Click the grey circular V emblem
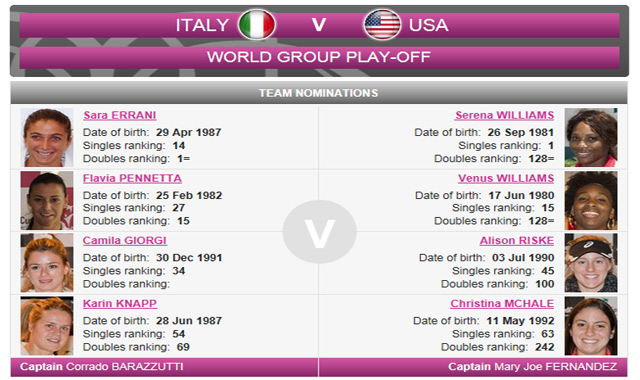 pyautogui.click(x=320, y=232)
